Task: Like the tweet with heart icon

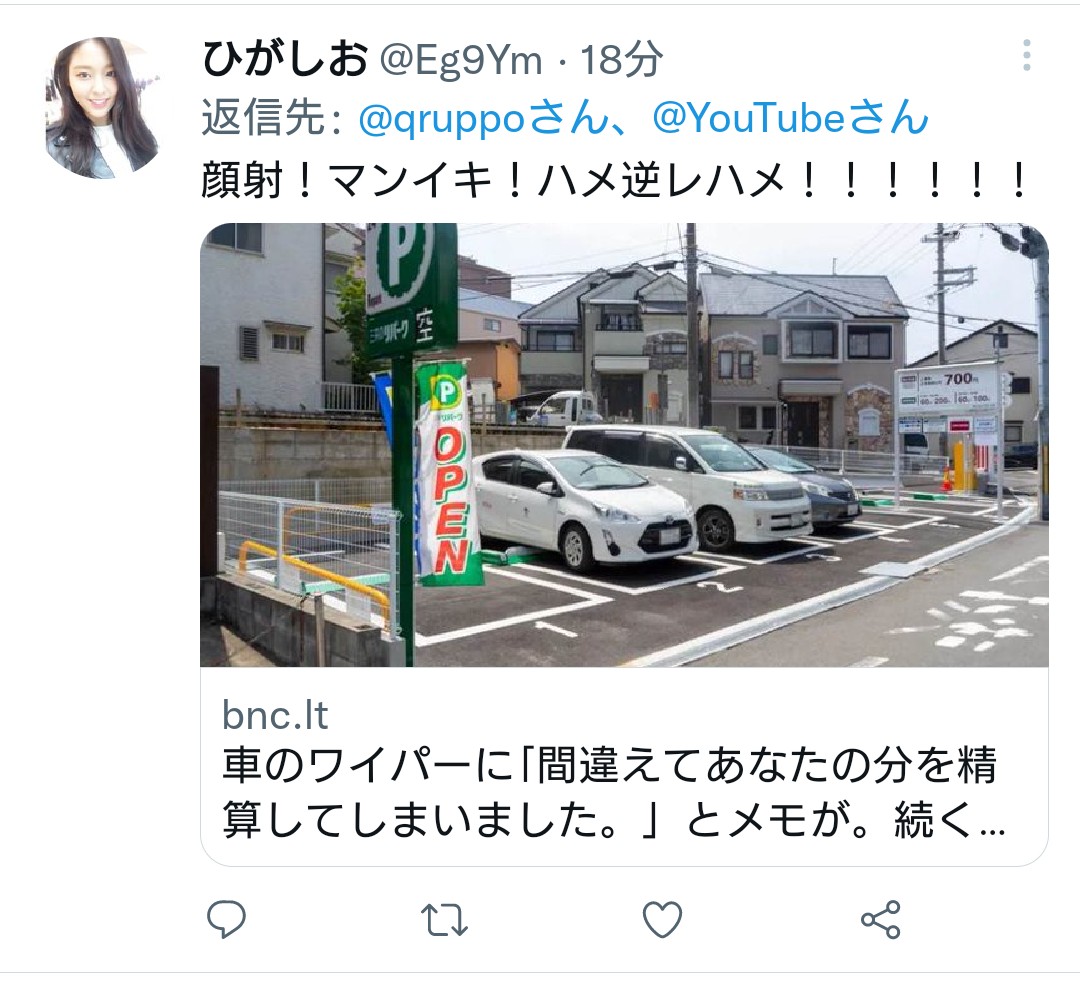Action: pyautogui.click(x=662, y=920)
